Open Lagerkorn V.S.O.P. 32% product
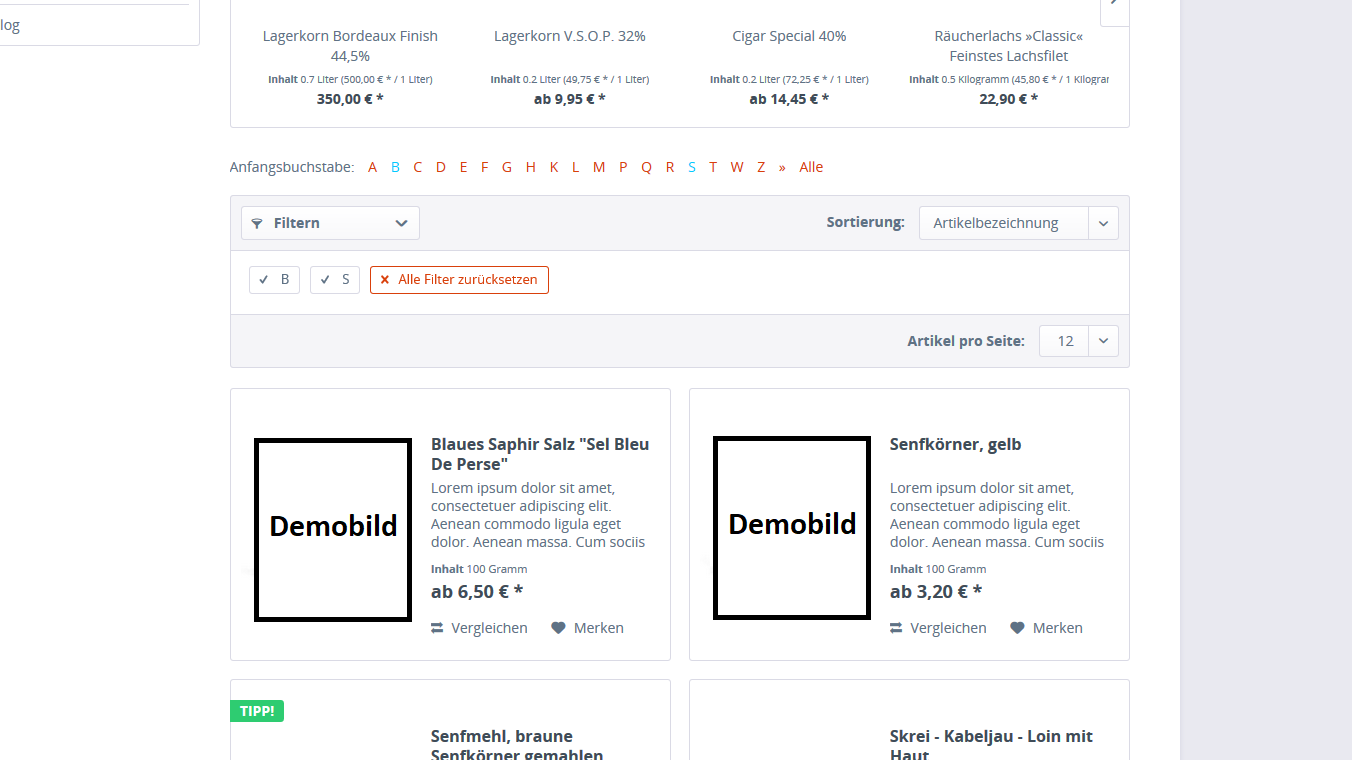 click(570, 36)
